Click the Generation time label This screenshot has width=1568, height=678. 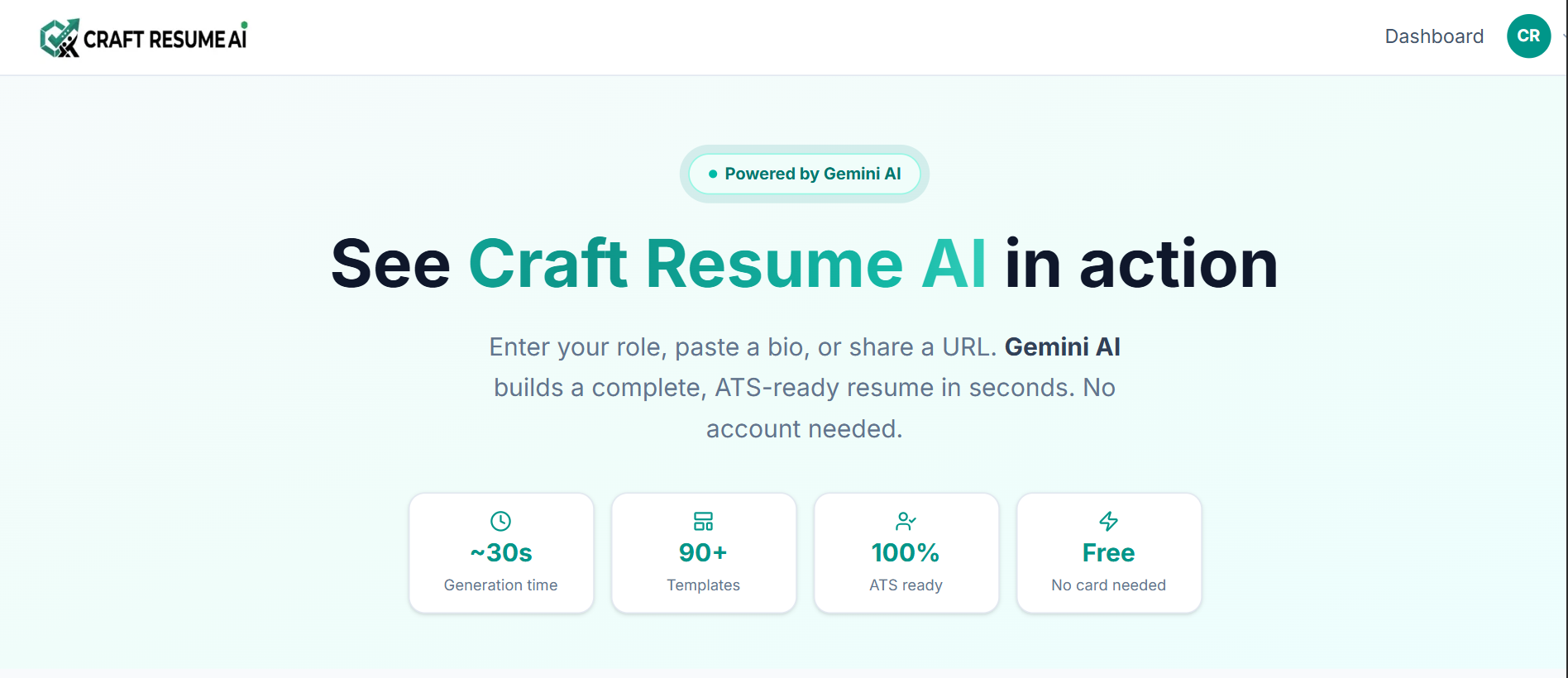tap(500, 585)
